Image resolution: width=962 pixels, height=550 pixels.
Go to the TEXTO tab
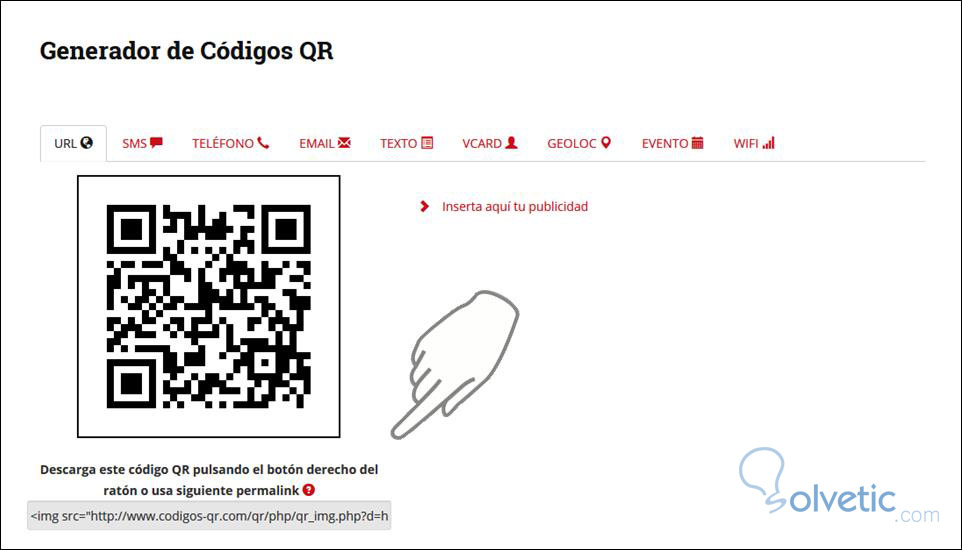pos(407,143)
